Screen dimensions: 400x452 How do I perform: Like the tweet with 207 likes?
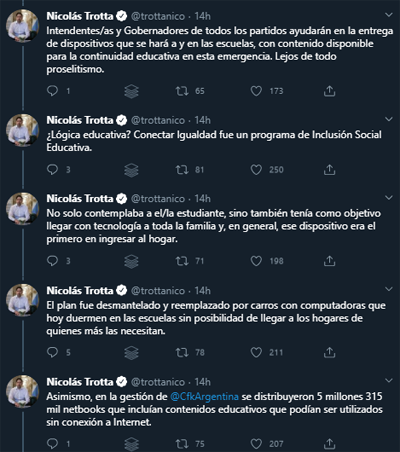tap(256, 444)
